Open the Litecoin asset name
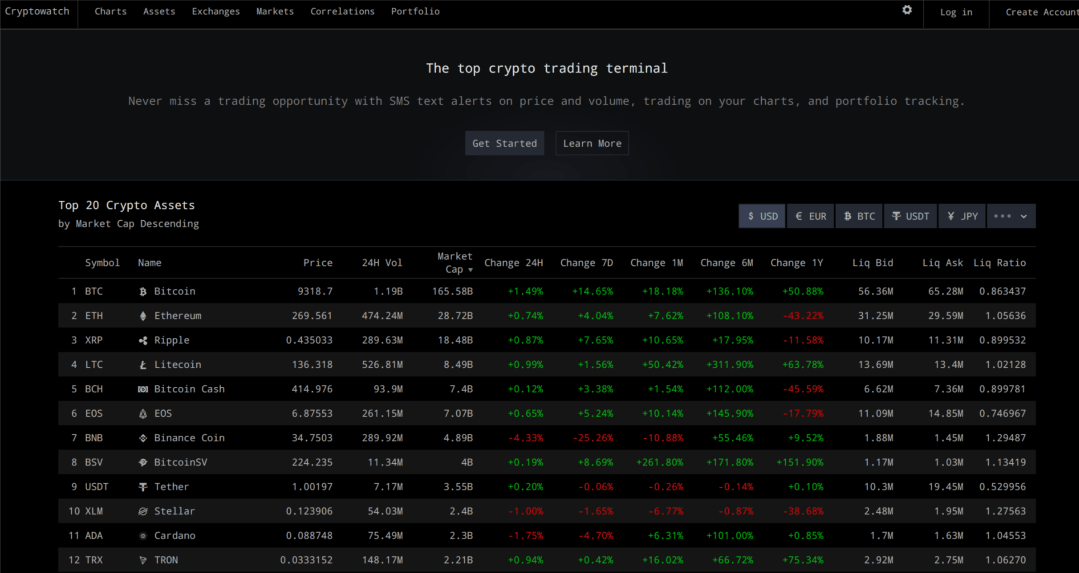Screen dimensions: 1079x573 [178, 365]
